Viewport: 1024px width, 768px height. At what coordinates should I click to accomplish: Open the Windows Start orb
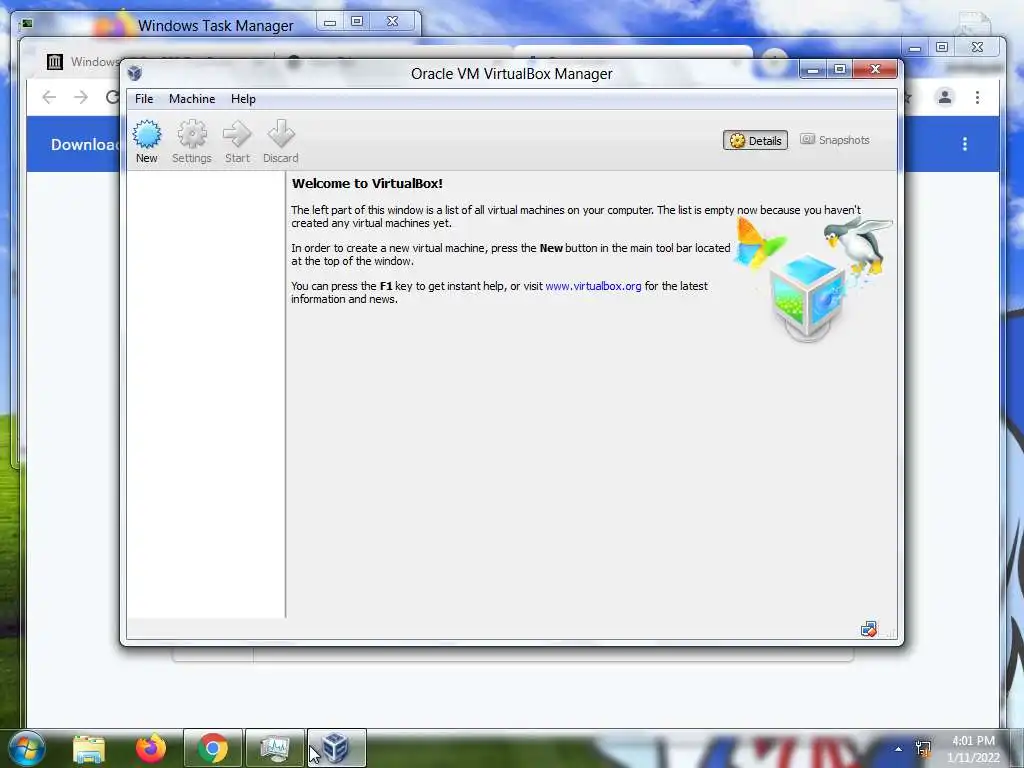point(26,748)
